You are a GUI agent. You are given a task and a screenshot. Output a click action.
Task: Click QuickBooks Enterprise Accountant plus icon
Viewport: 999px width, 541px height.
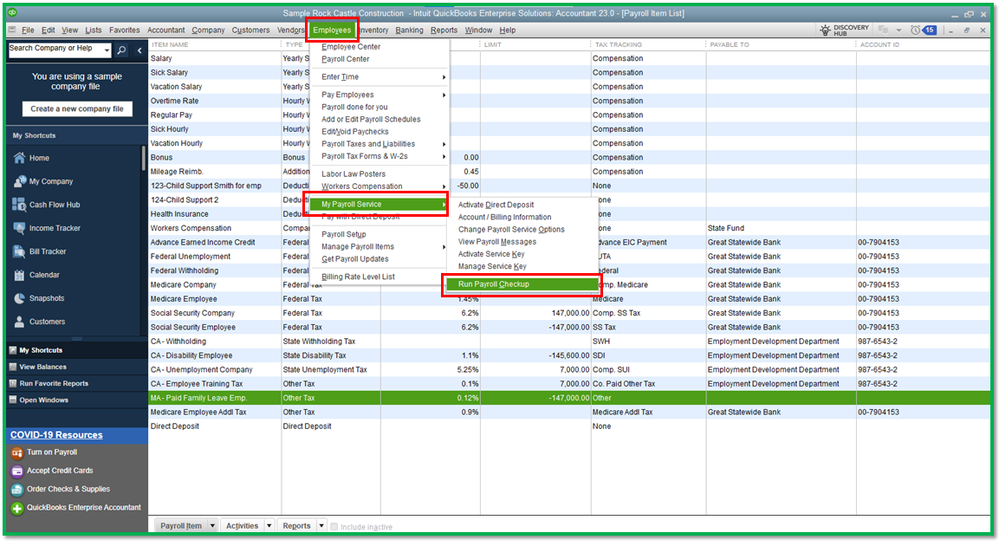click(17, 508)
